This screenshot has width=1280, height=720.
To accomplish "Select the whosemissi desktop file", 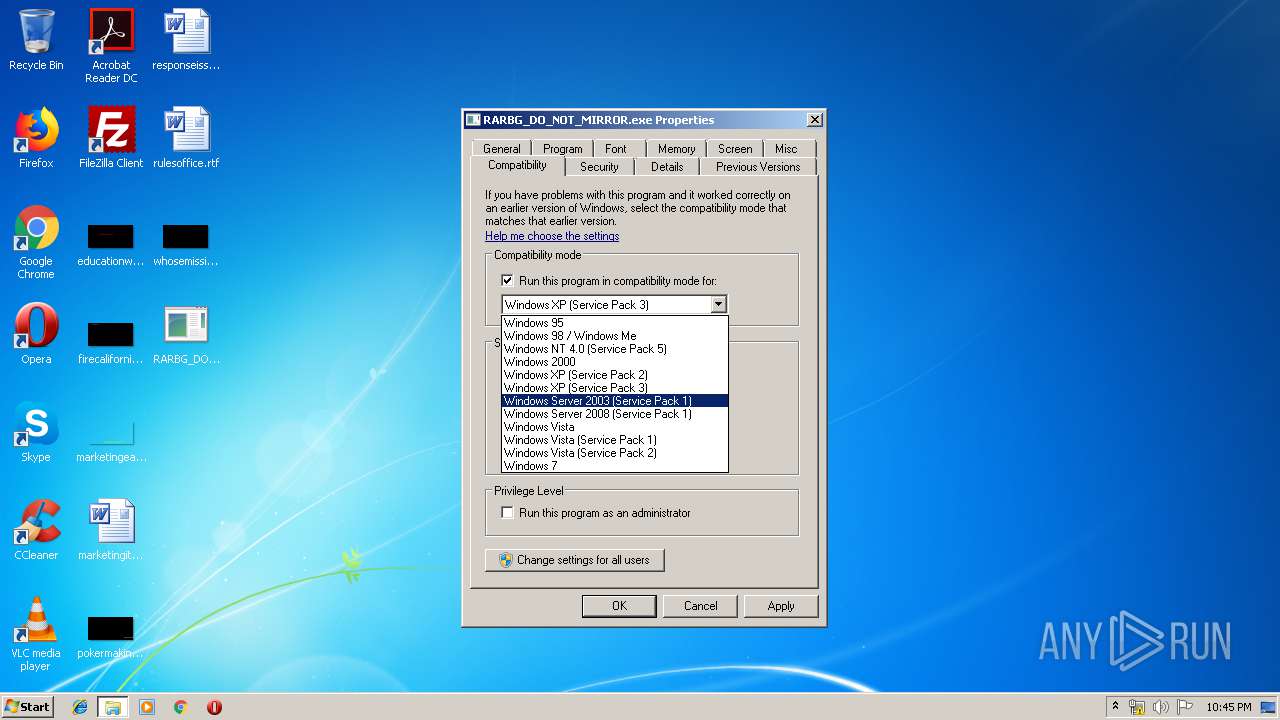I will click(x=186, y=246).
